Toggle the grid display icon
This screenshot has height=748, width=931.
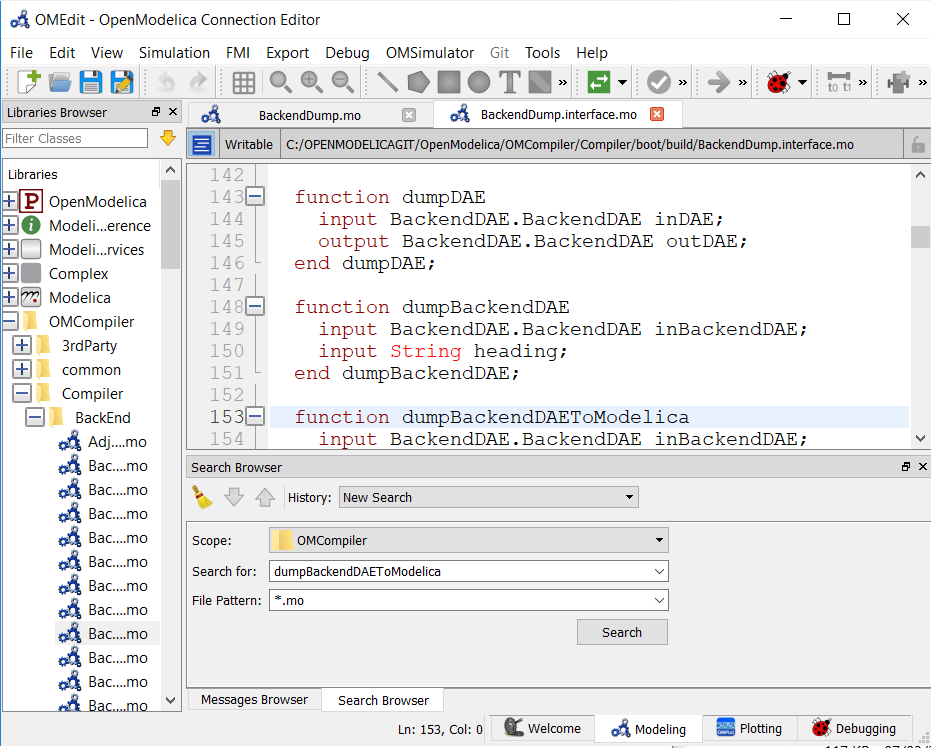[244, 82]
